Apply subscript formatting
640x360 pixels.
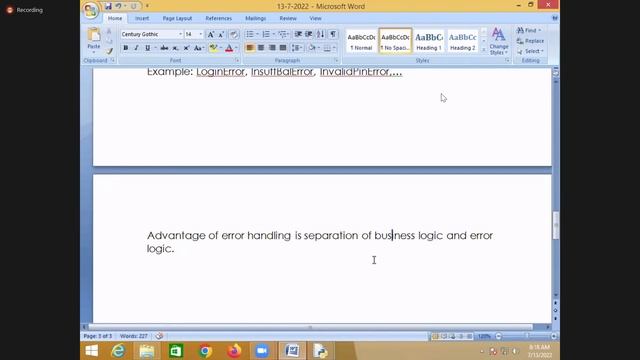(x=175, y=48)
